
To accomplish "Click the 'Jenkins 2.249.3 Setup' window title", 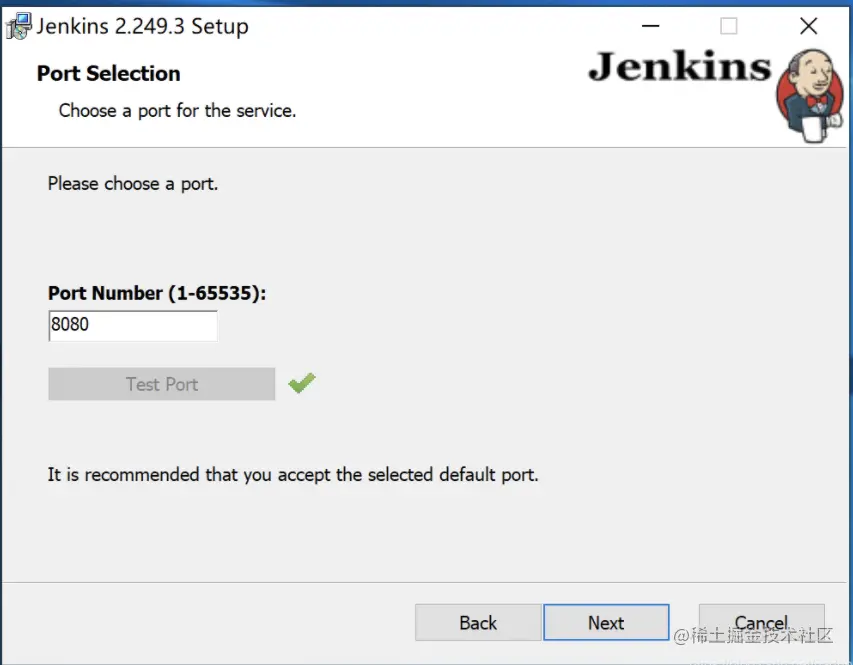I will pyautogui.click(x=143, y=26).
